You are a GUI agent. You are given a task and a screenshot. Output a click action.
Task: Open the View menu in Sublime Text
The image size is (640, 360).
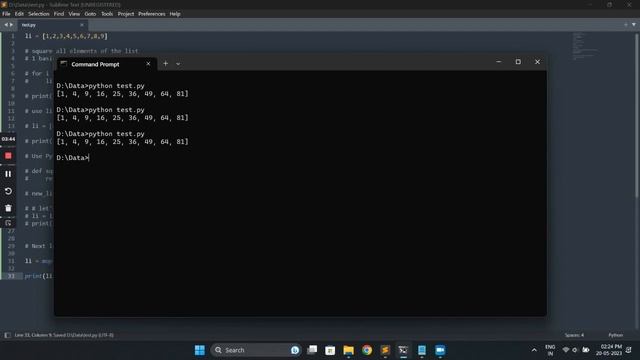[74, 14]
